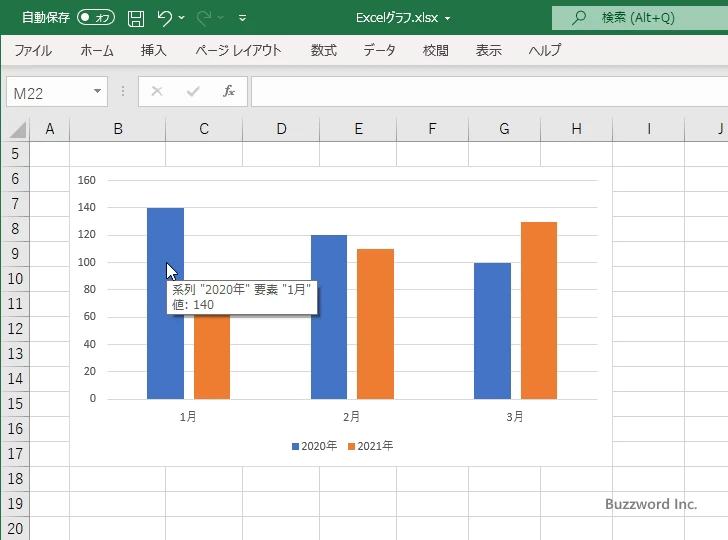Open the ファイル tab
Screen dimensions: 728x540
point(33,50)
